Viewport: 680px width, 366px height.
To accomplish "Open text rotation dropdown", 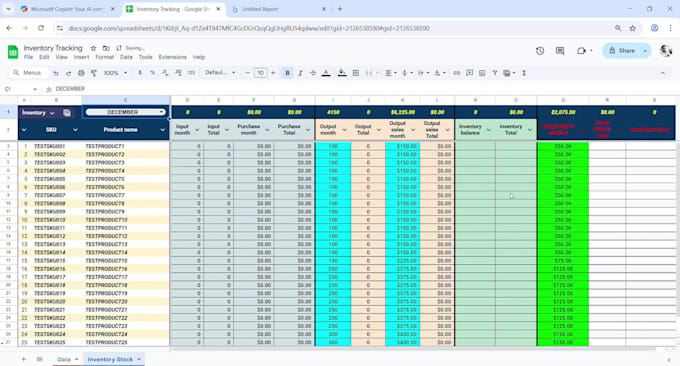I will click(439, 73).
